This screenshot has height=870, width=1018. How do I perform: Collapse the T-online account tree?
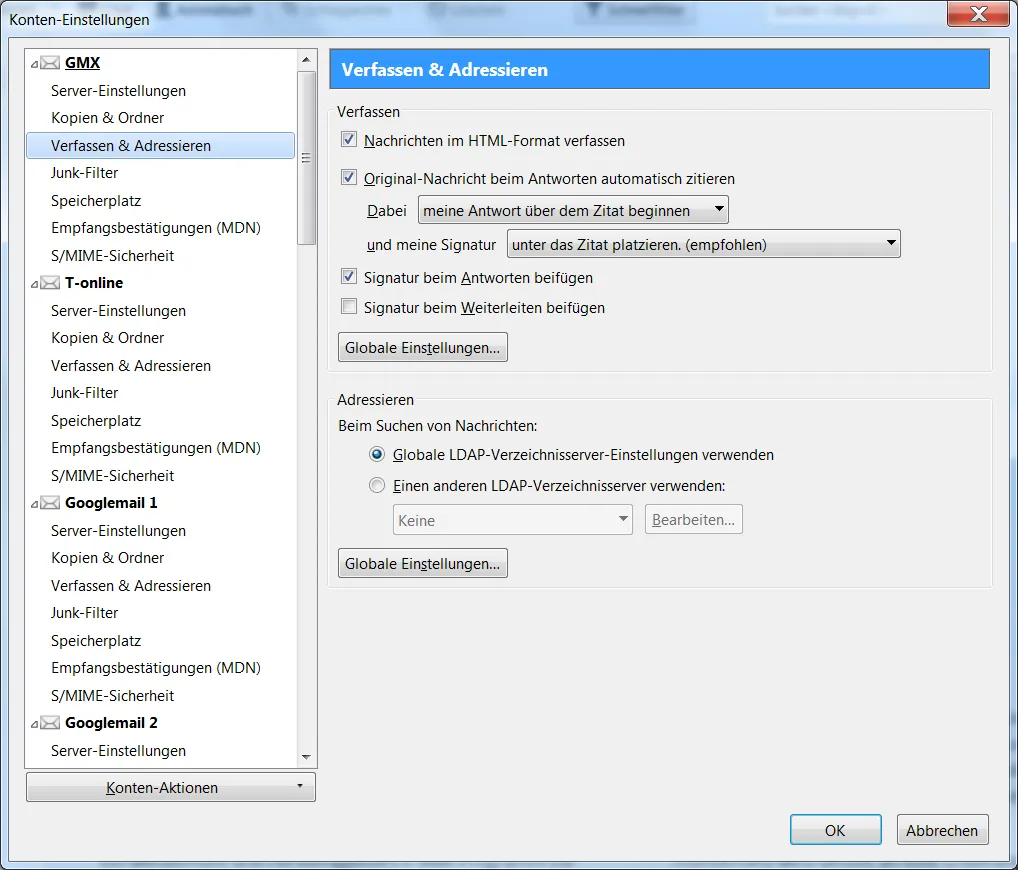(x=34, y=284)
